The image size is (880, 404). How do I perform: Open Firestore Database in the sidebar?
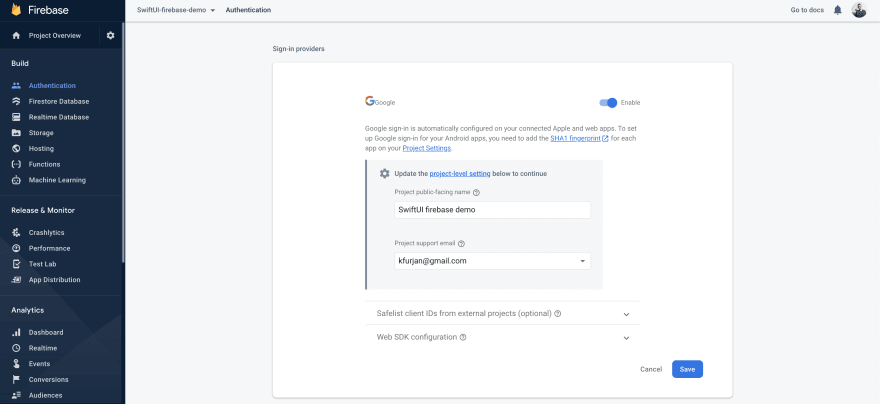point(61,102)
